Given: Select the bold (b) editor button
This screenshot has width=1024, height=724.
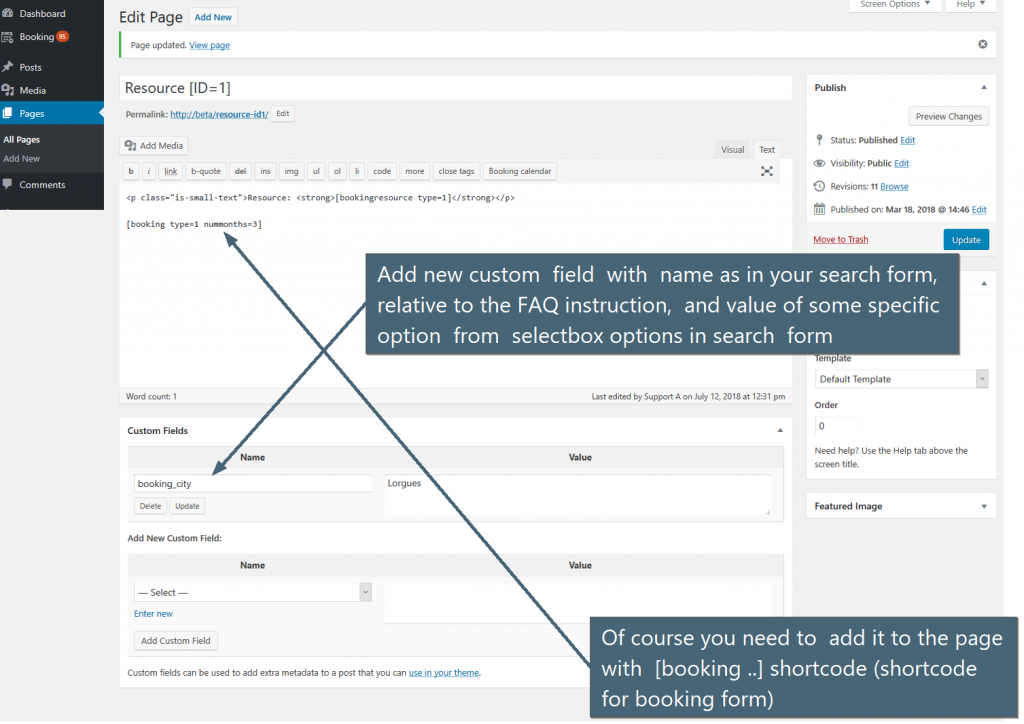Looking at the screenshot, I should coord(130,170).
